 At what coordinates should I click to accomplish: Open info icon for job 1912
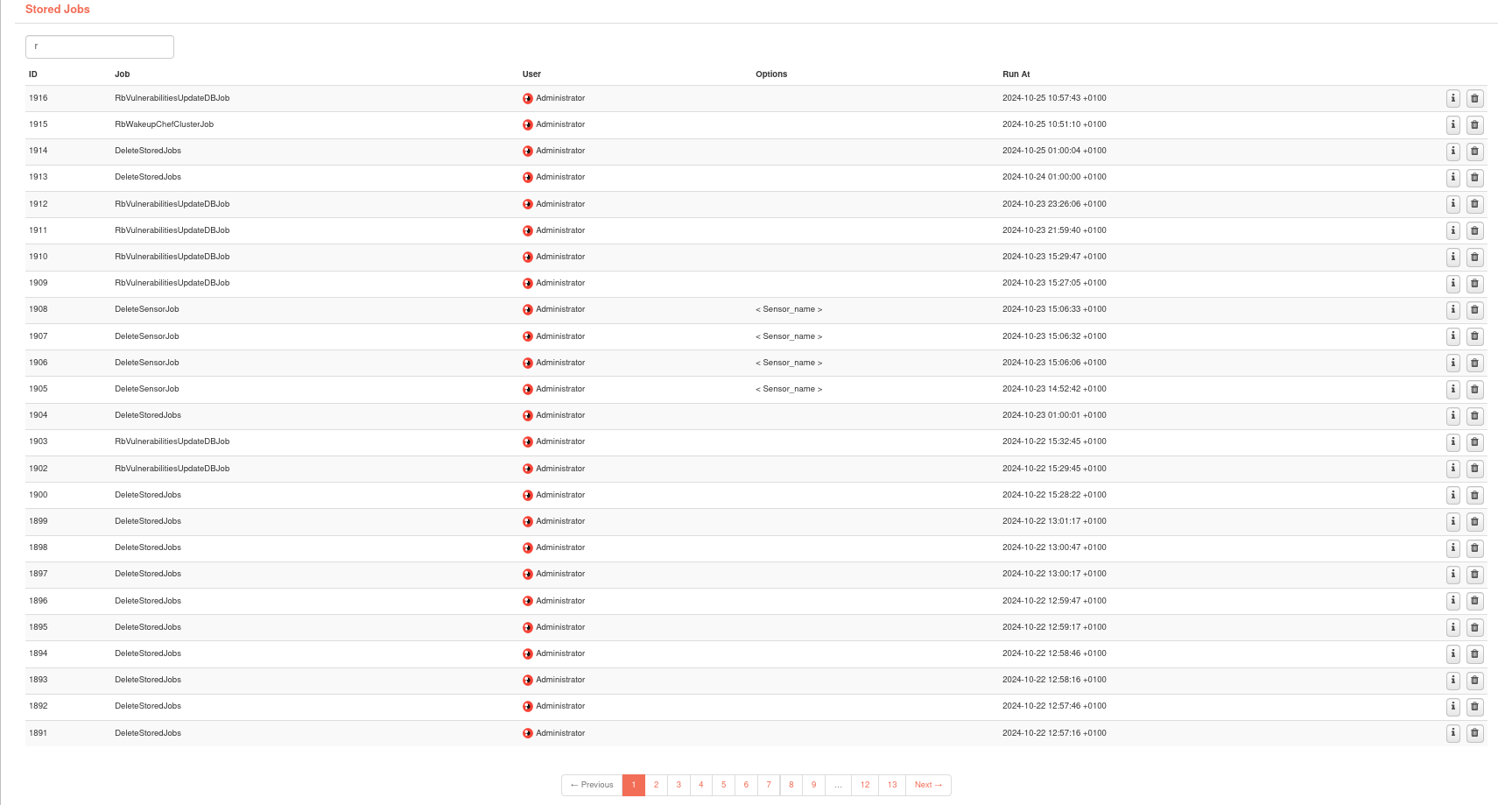click(x=1453, y=203)
